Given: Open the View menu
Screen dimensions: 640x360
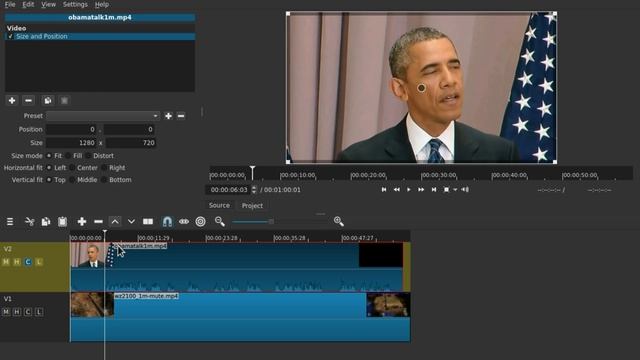Looking at the screenshot, I should (48, 4).
